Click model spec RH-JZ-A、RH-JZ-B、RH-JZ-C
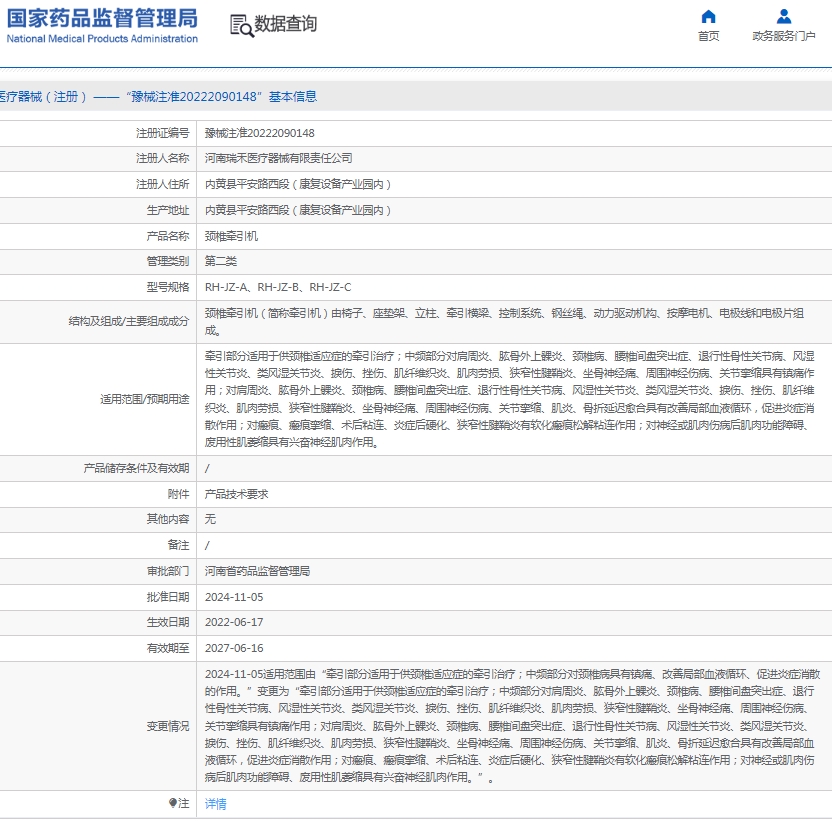Viewport: 832px width, 824px height. (x=278, y=287)
